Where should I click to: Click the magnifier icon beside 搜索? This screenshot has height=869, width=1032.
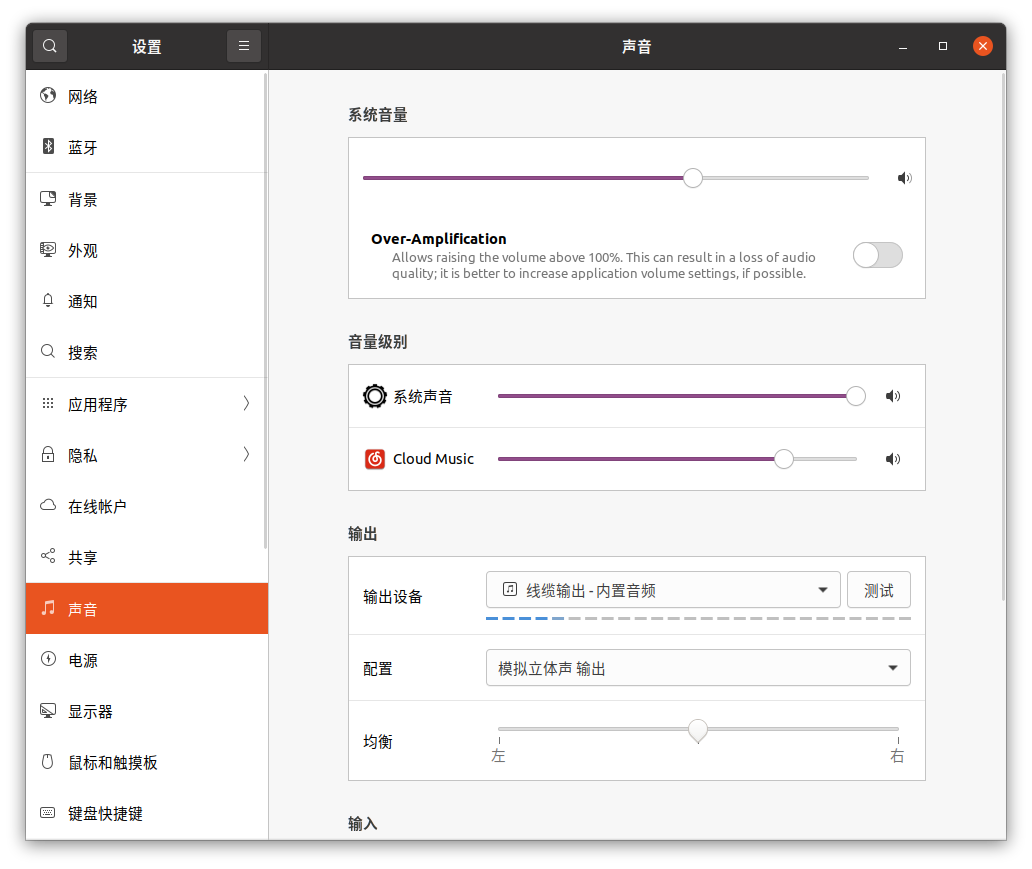(x=48, y=352)
